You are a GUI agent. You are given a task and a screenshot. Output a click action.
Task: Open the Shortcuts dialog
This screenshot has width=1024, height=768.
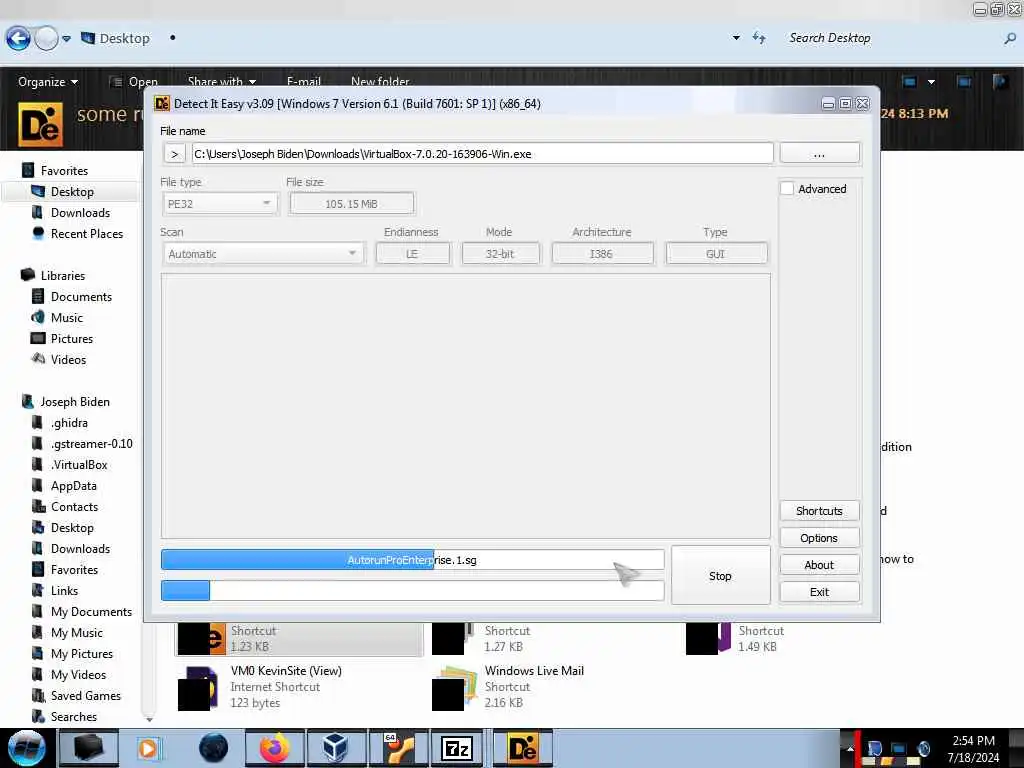pyautogui.click(x=819, y=511)
